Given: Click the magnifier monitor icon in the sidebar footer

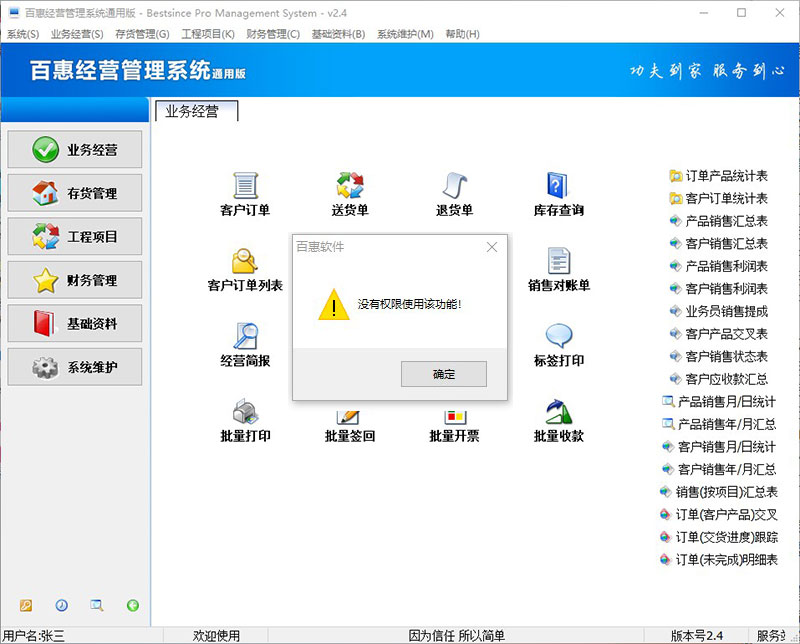Looking at the screenshot, I should [x=96, y=605].
